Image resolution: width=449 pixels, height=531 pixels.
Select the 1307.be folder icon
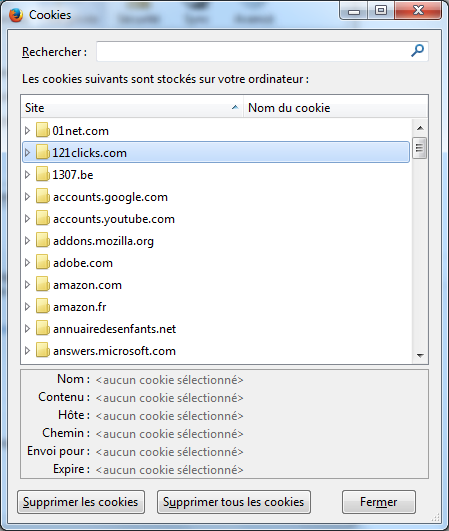click(43, 174)
